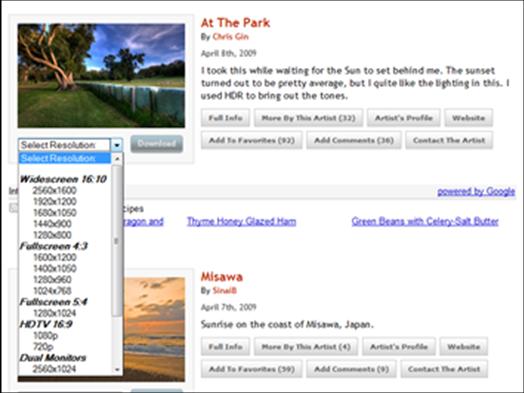Choose 1280x1024 under Fullscreen 5:4
524x393 pixels.
click(x=55, y=313)
